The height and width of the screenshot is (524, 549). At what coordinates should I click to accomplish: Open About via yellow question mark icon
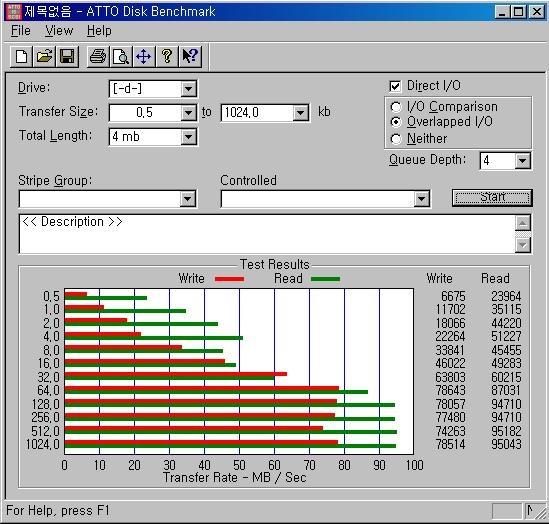[167, 57]
